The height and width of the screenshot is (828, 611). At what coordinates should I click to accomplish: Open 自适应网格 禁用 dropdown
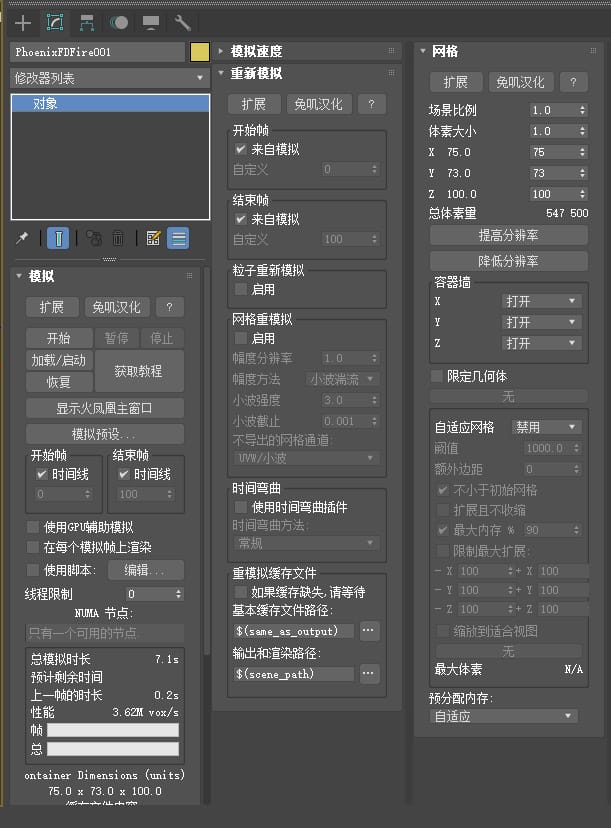(x=546, y=427)
